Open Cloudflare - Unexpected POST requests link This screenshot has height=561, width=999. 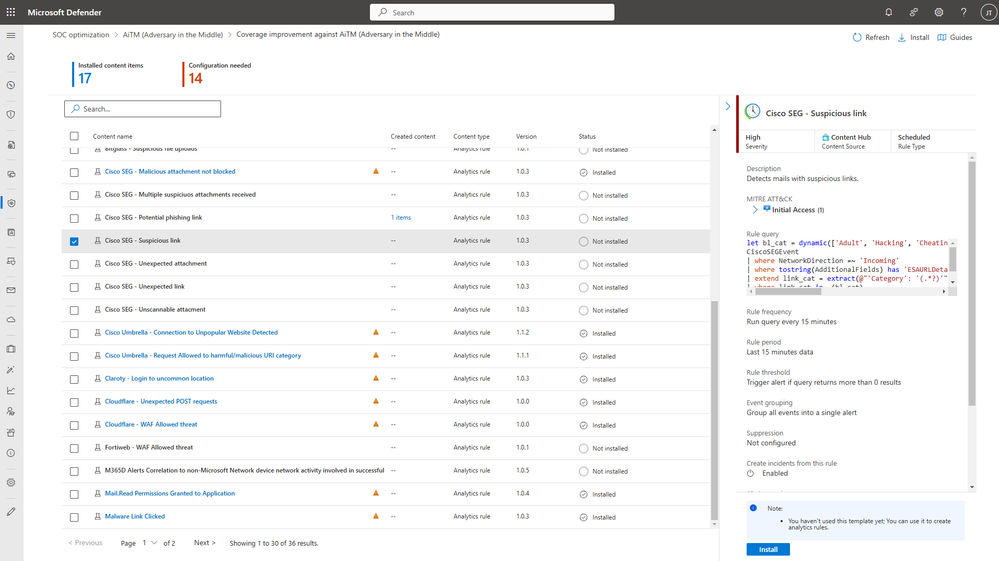pos(161,401)
